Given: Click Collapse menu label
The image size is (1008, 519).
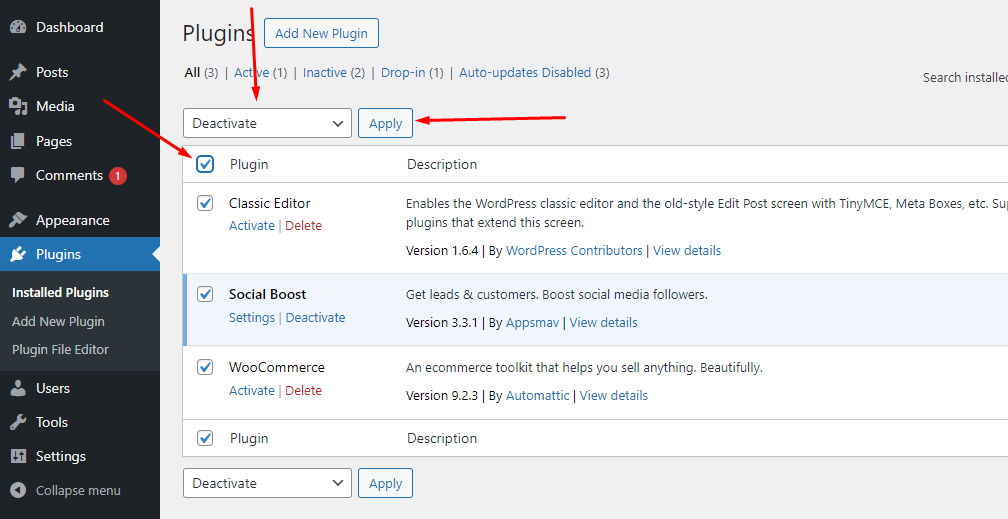Looking at the screenshot, I should tap(78, 490).
